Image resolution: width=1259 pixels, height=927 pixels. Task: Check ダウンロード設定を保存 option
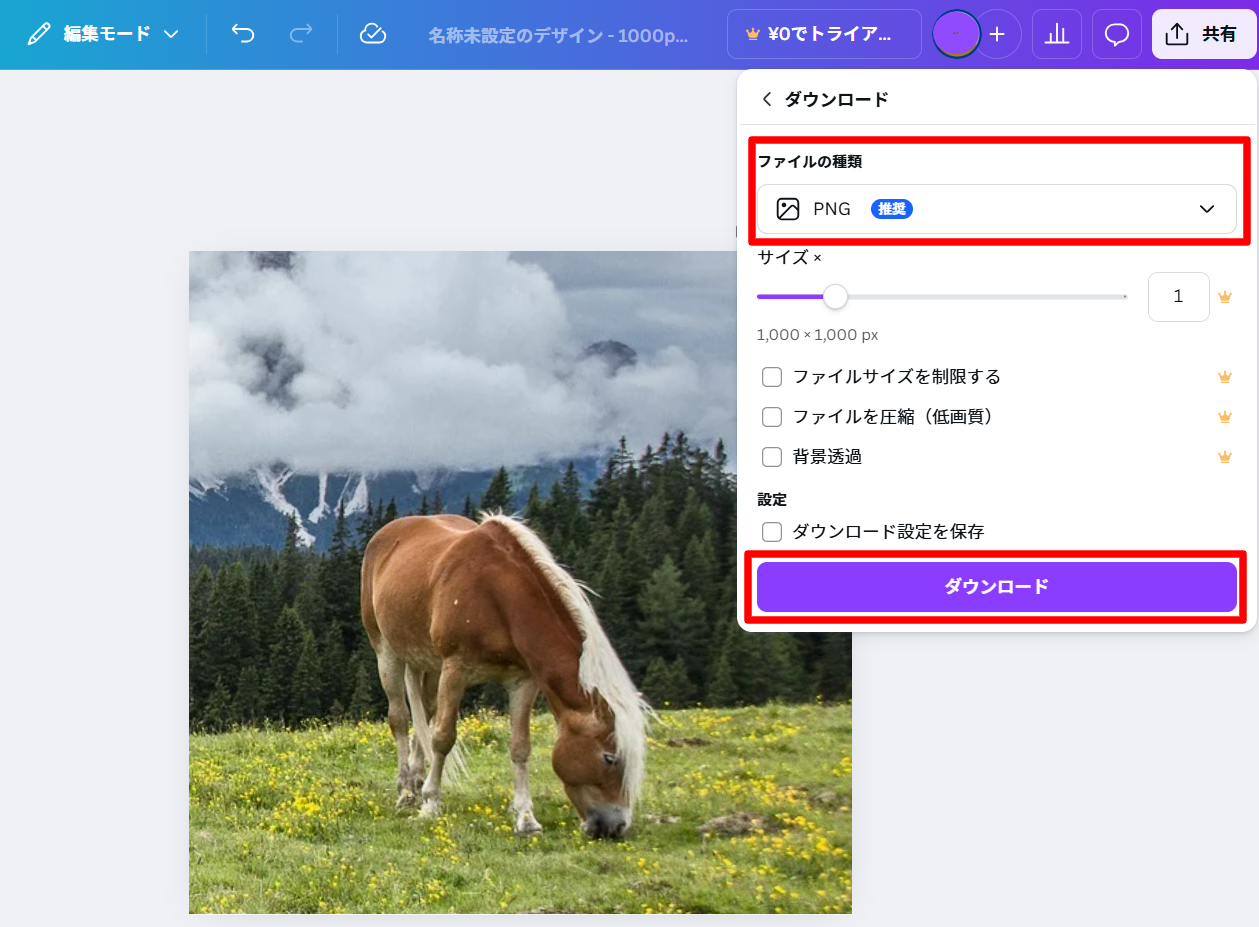pyautogui.click(x=772, y=532)
